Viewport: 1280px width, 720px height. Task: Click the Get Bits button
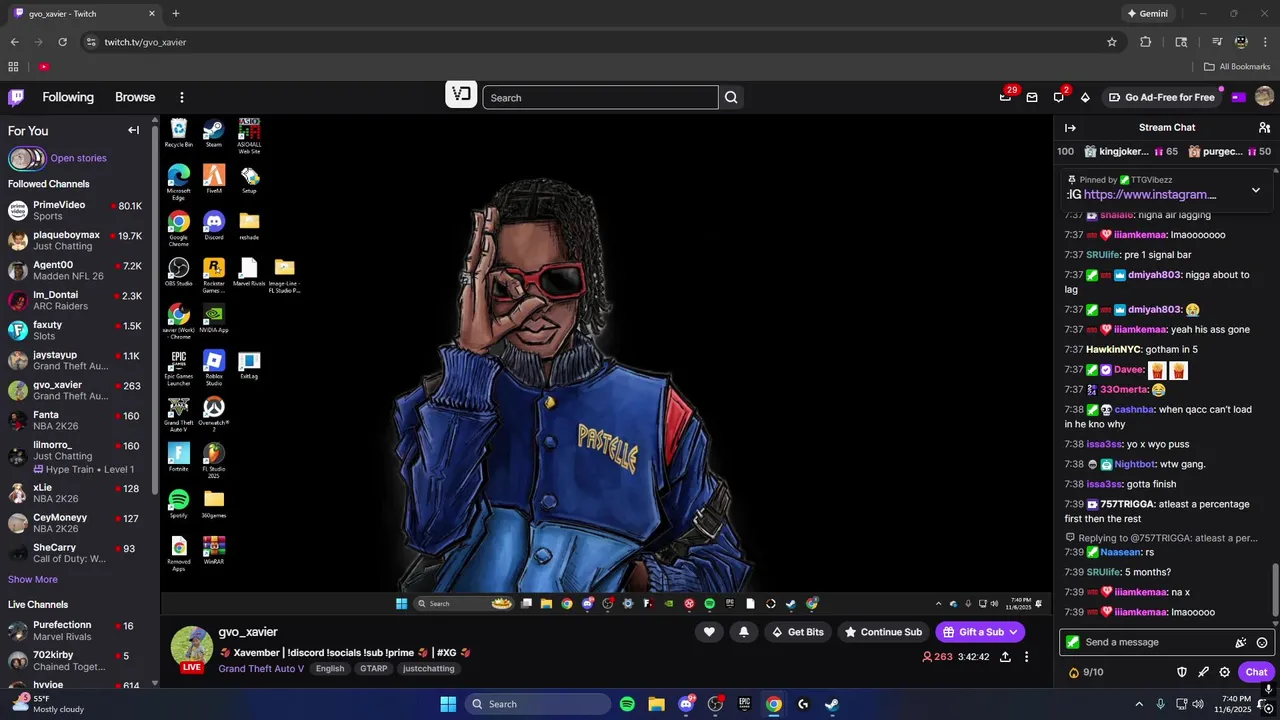click(798, 632)
